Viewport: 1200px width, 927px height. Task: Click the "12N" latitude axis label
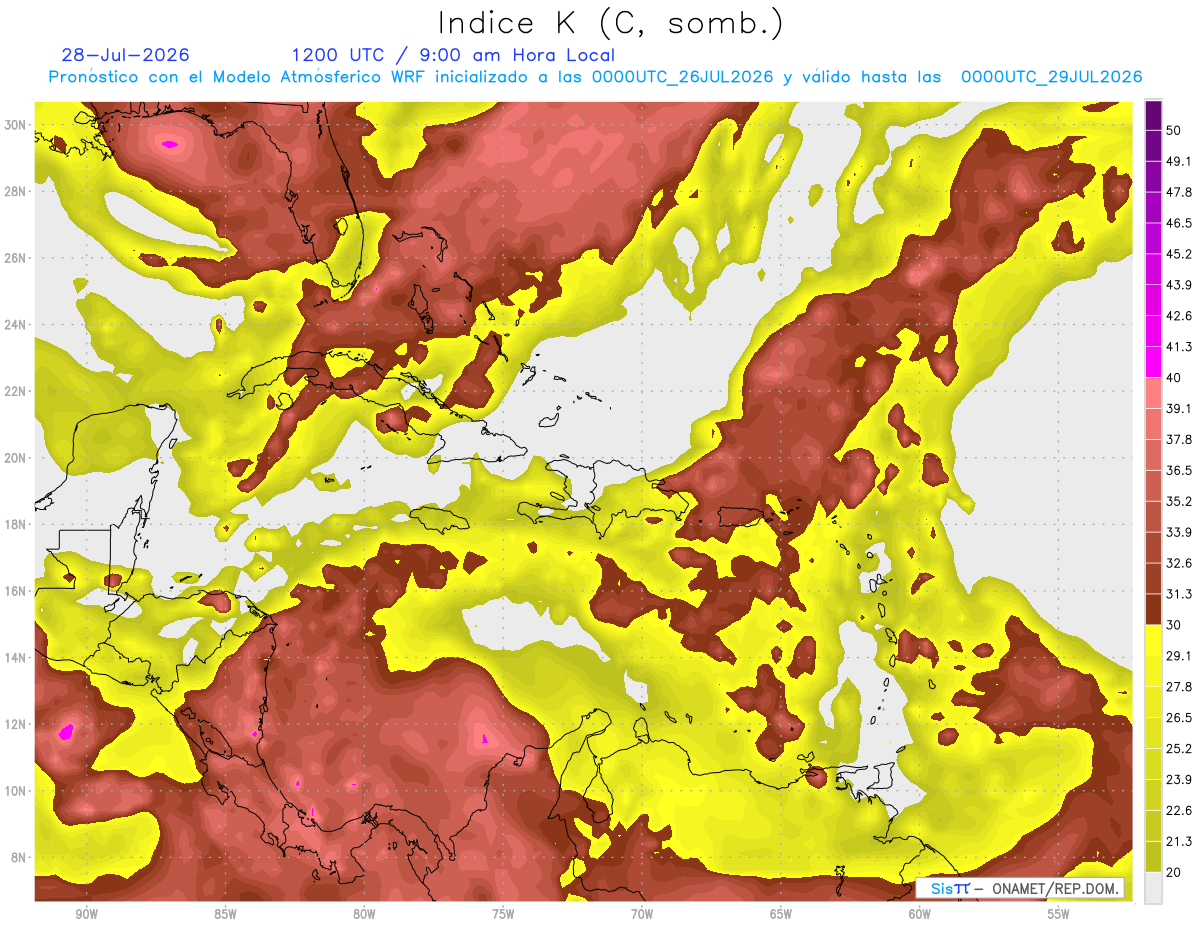pyautogui.click(x=16, y=724)
